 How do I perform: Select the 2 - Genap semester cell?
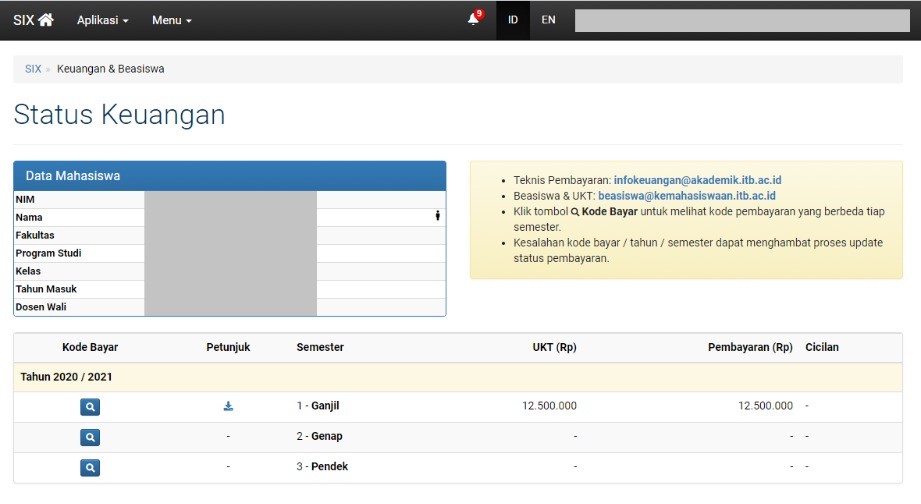point(320,436)
